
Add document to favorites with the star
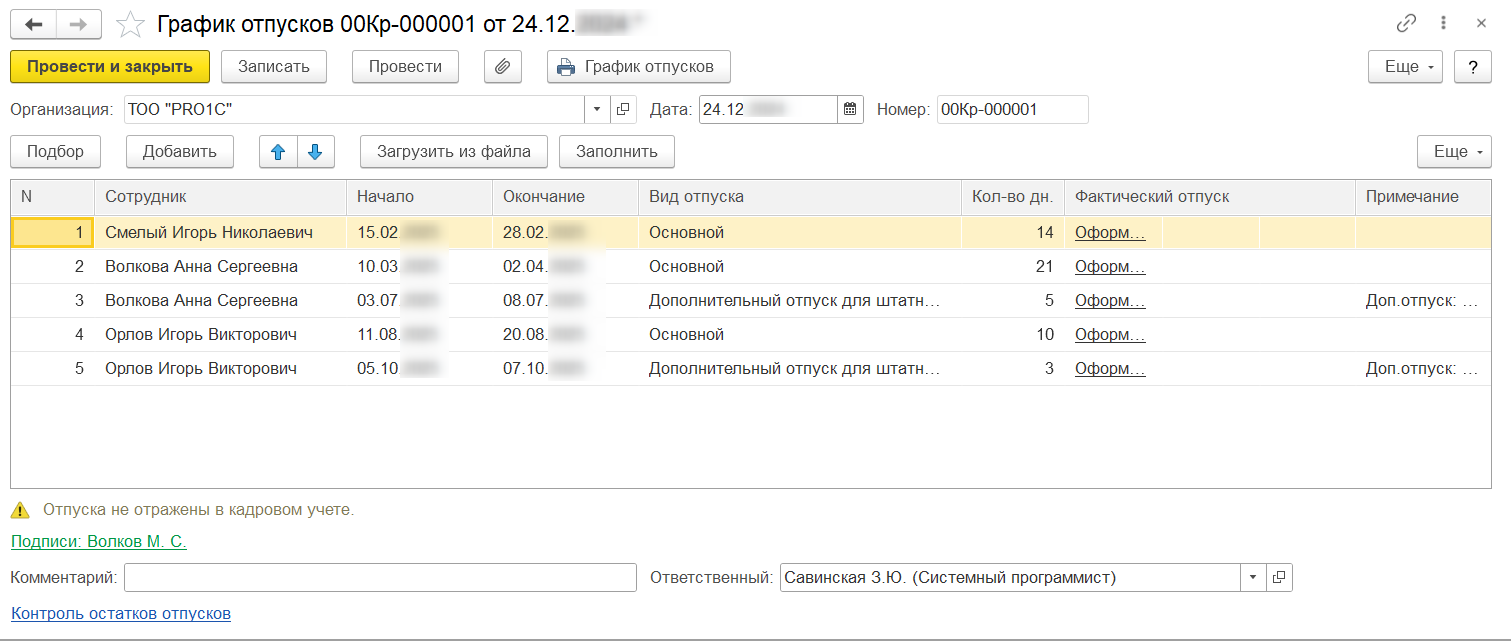point(130,24)
